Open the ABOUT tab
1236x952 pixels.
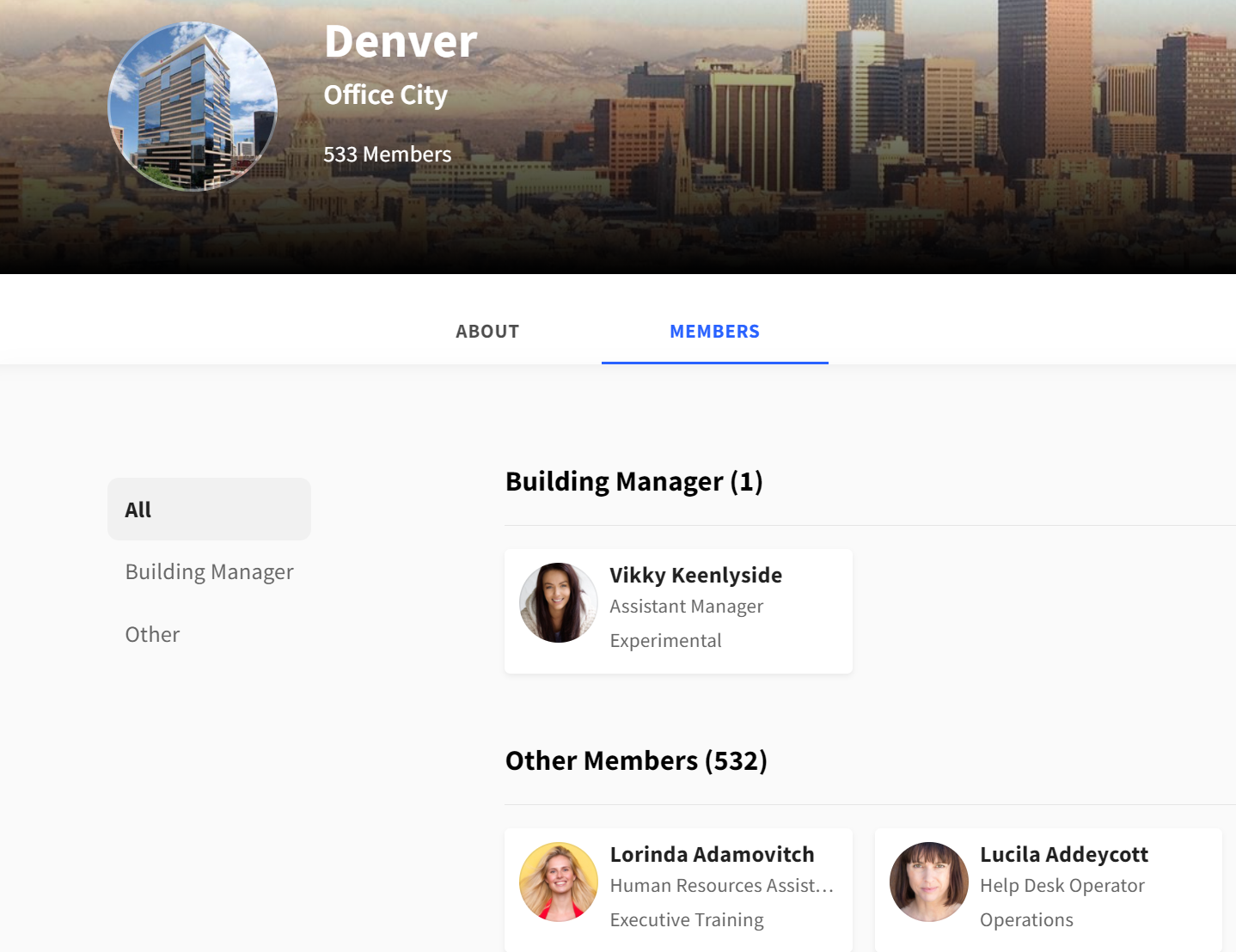(x=487, y=332)
